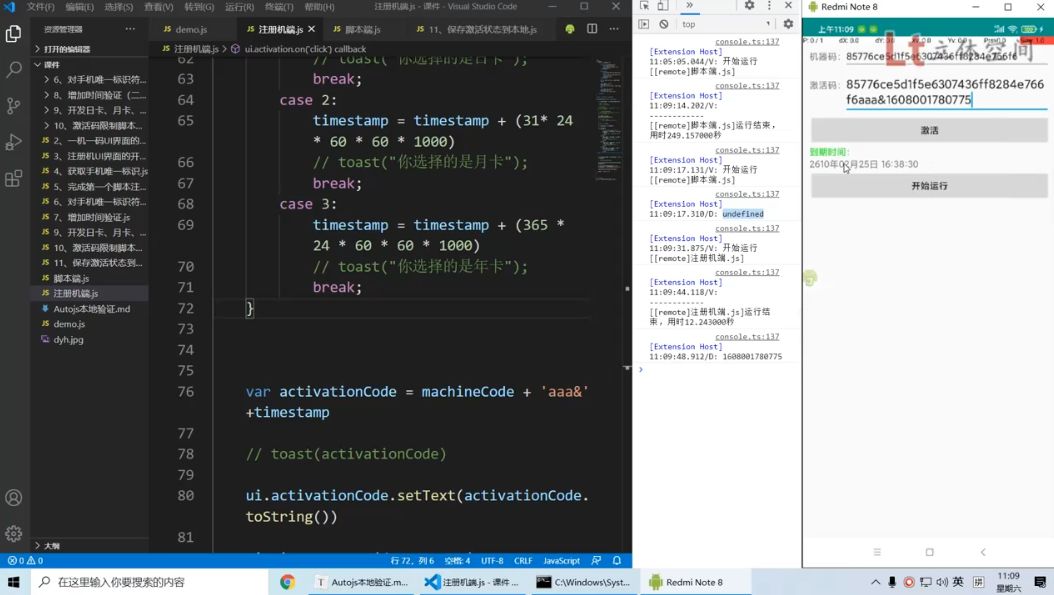Toggle the DevTools inspect element picker
Image resolution: width=1054 pixels, height=595 pixels.
point(645,6)
